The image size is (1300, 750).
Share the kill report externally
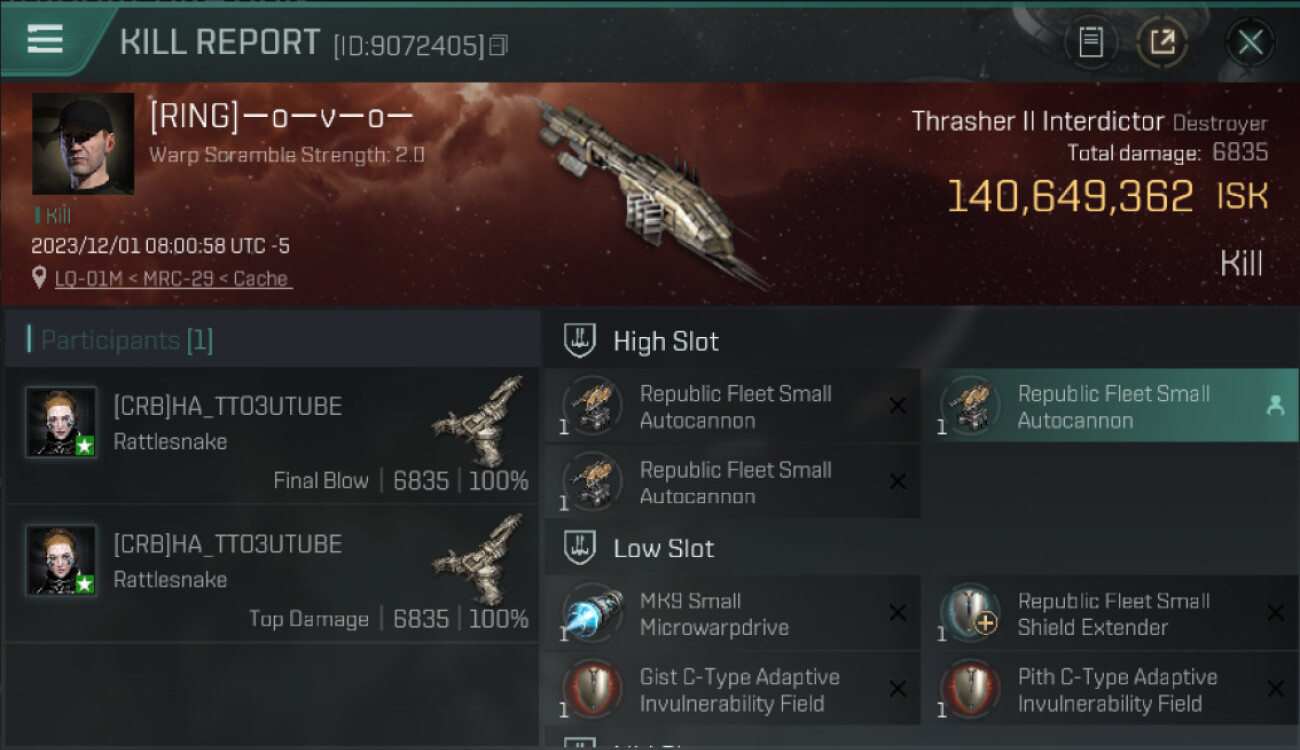(x=1162, y=42)
